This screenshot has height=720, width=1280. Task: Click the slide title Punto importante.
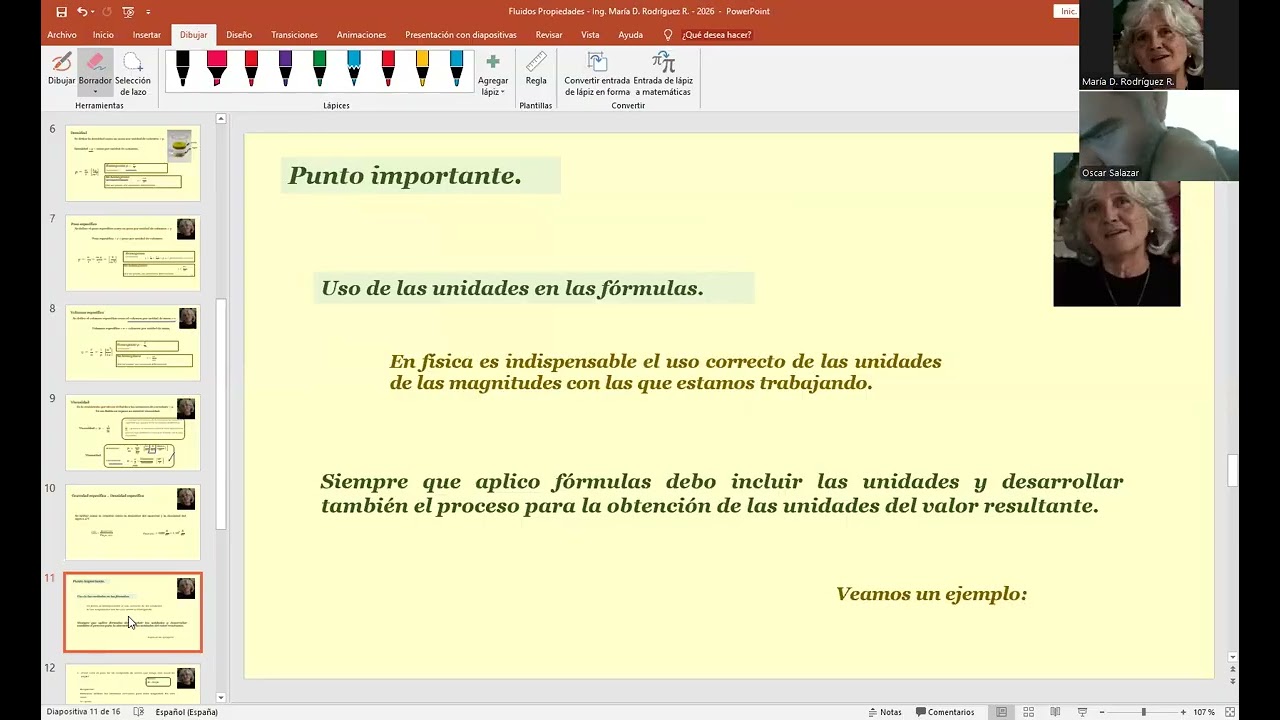[405, 176]
